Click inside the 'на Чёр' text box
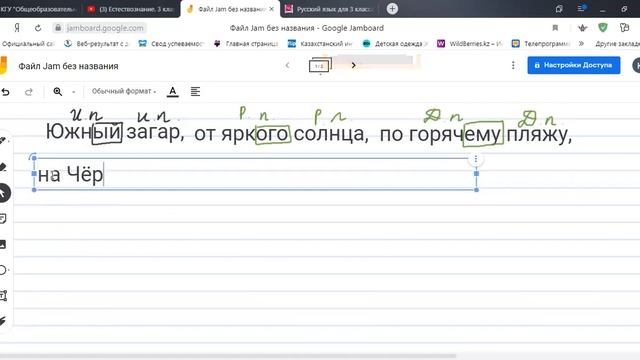The height and width of the screenshot is (360, 640). [x=255, y=174]
